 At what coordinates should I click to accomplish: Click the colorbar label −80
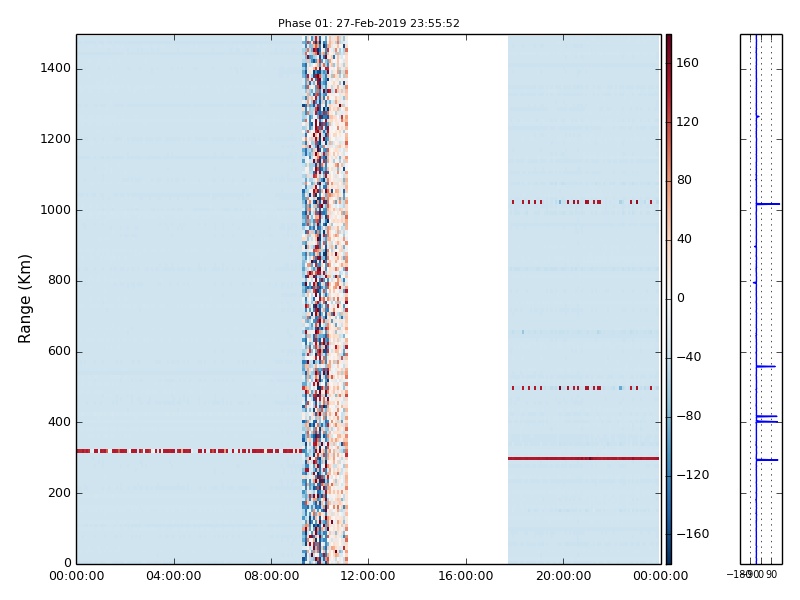point(689,416)
